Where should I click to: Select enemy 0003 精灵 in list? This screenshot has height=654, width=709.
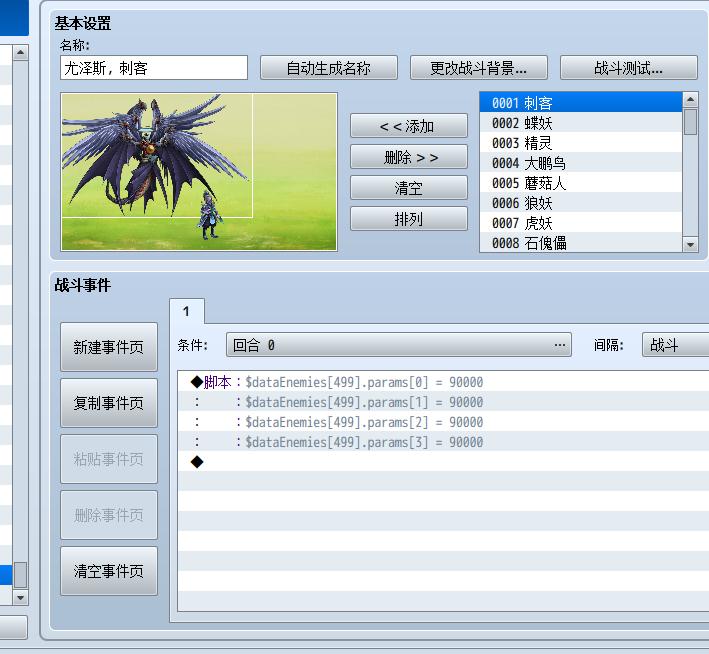pos(581,142)
